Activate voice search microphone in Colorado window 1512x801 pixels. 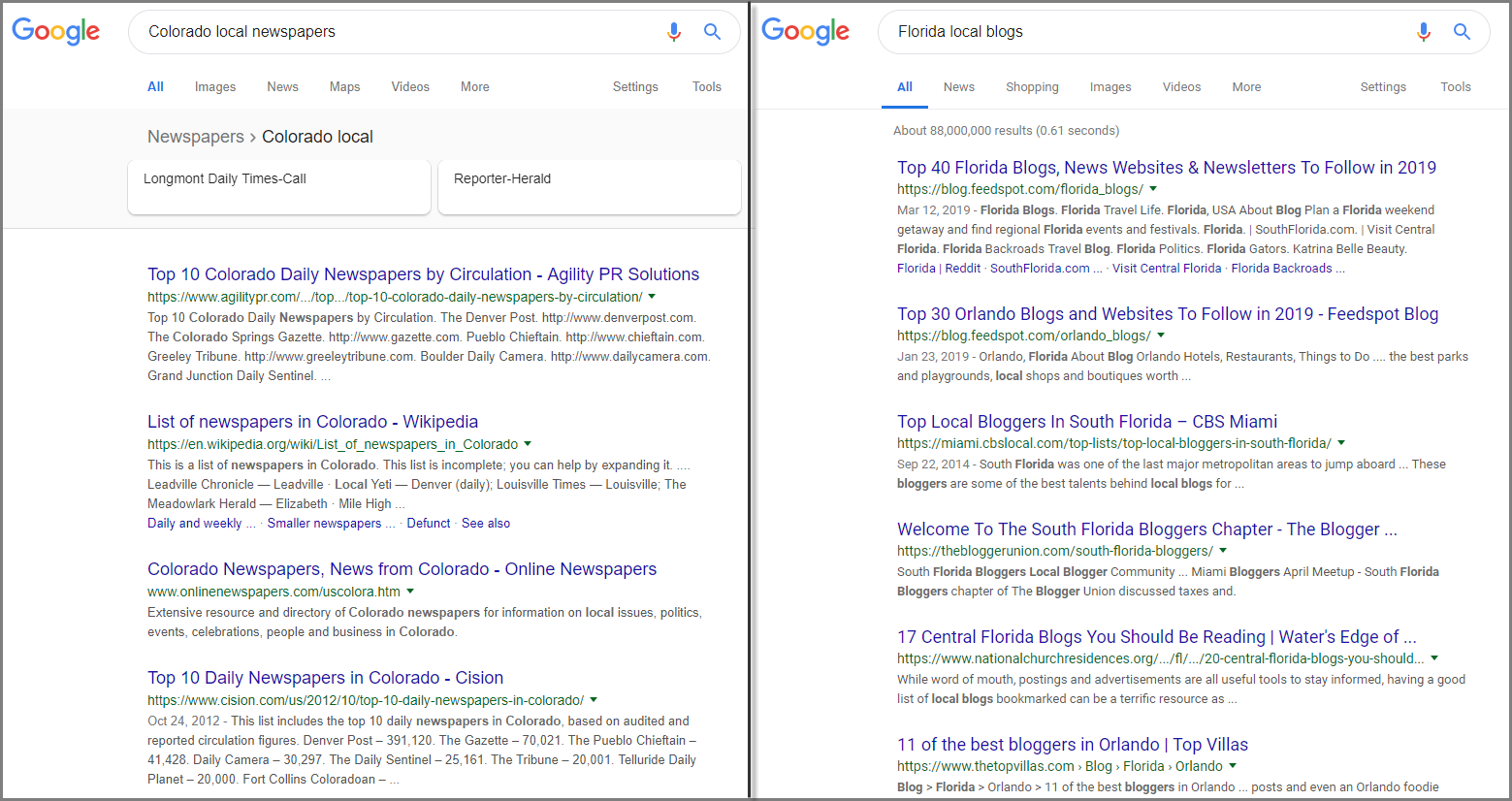[x=674, y=32]
